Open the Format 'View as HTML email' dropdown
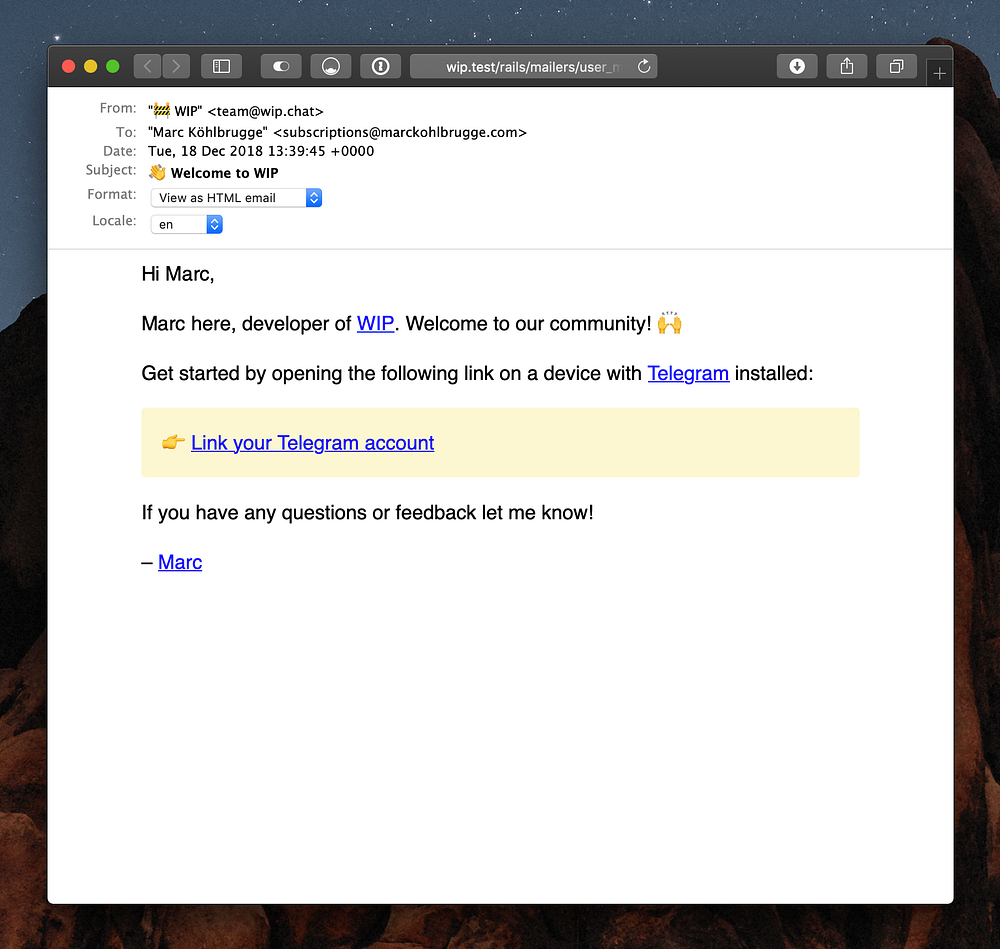The image size is (1000, 949). pos(236,198)
